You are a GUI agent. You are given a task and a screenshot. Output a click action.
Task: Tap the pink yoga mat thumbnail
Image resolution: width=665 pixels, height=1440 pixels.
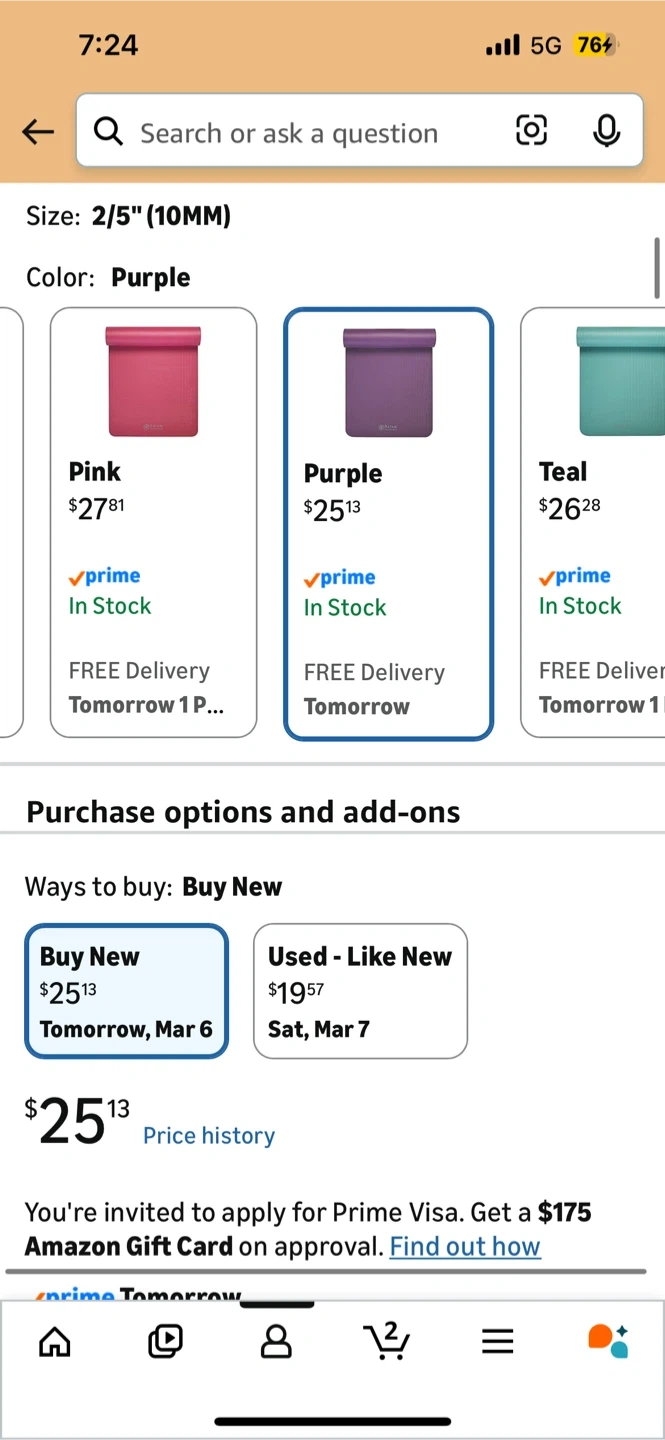click(x=153, y=381)
